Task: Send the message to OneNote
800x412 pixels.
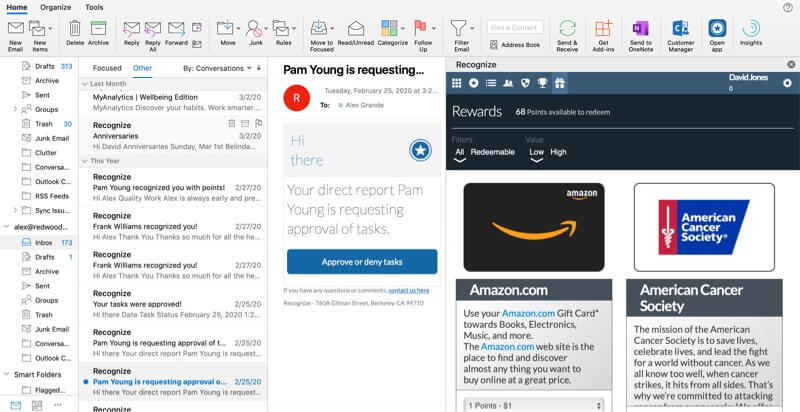Action: (641, 36)
